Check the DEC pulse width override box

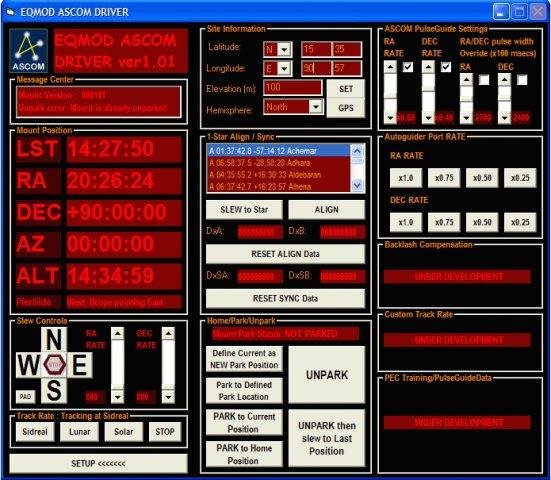coord(522,80)
